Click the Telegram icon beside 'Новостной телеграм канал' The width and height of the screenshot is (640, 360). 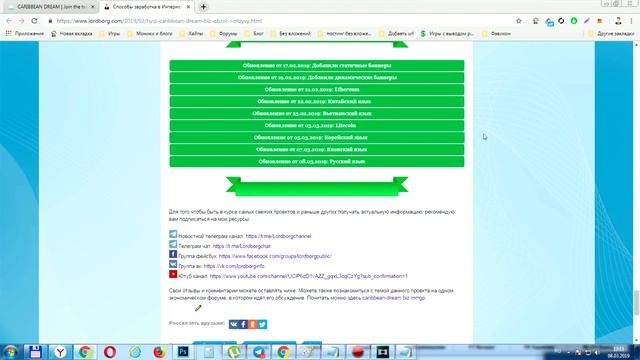coord(173,234)
